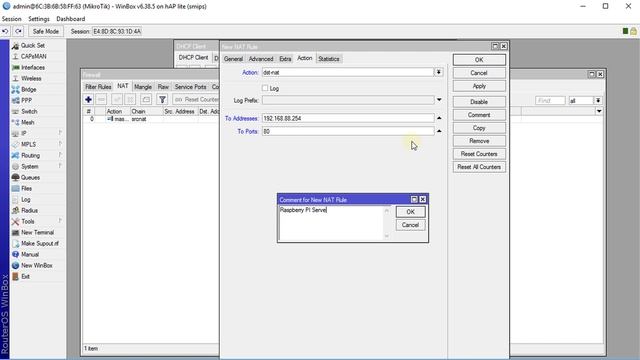Switch to Mangle tab in Firewall
Viewport: 640px width, 360px height.
(143, 87)
